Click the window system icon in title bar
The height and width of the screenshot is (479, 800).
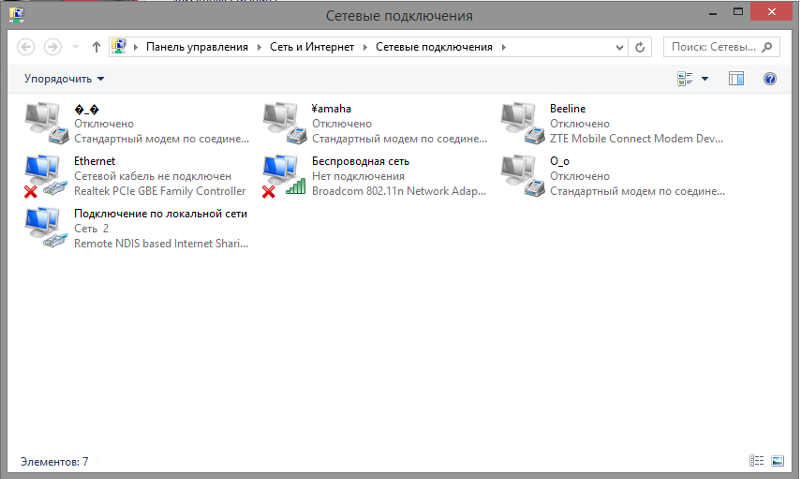[16, 15]
